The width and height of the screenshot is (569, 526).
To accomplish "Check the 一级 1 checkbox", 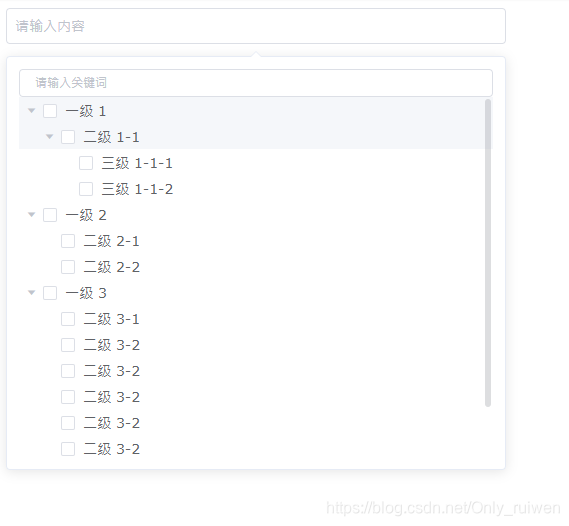I will click(50, 111).
